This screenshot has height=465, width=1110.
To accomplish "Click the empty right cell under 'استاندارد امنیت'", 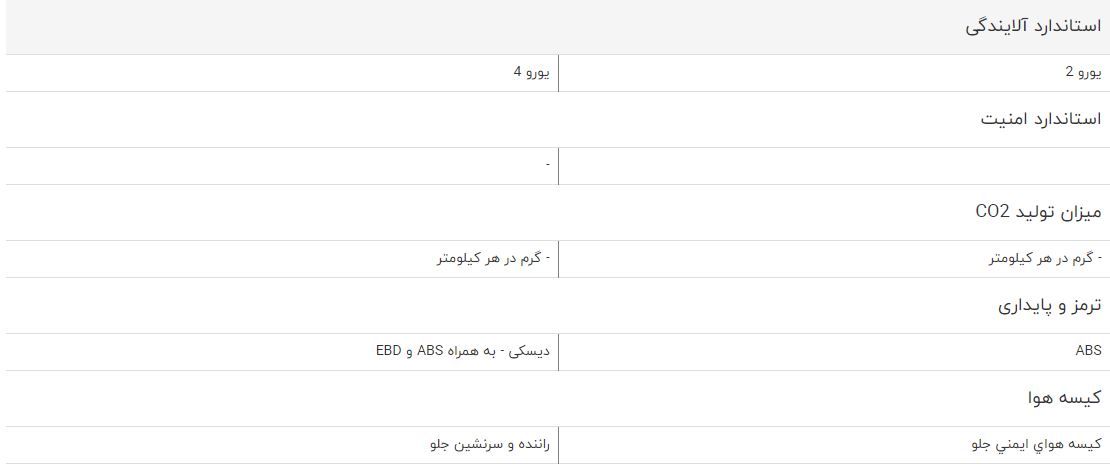I will (x=833, y=166).
